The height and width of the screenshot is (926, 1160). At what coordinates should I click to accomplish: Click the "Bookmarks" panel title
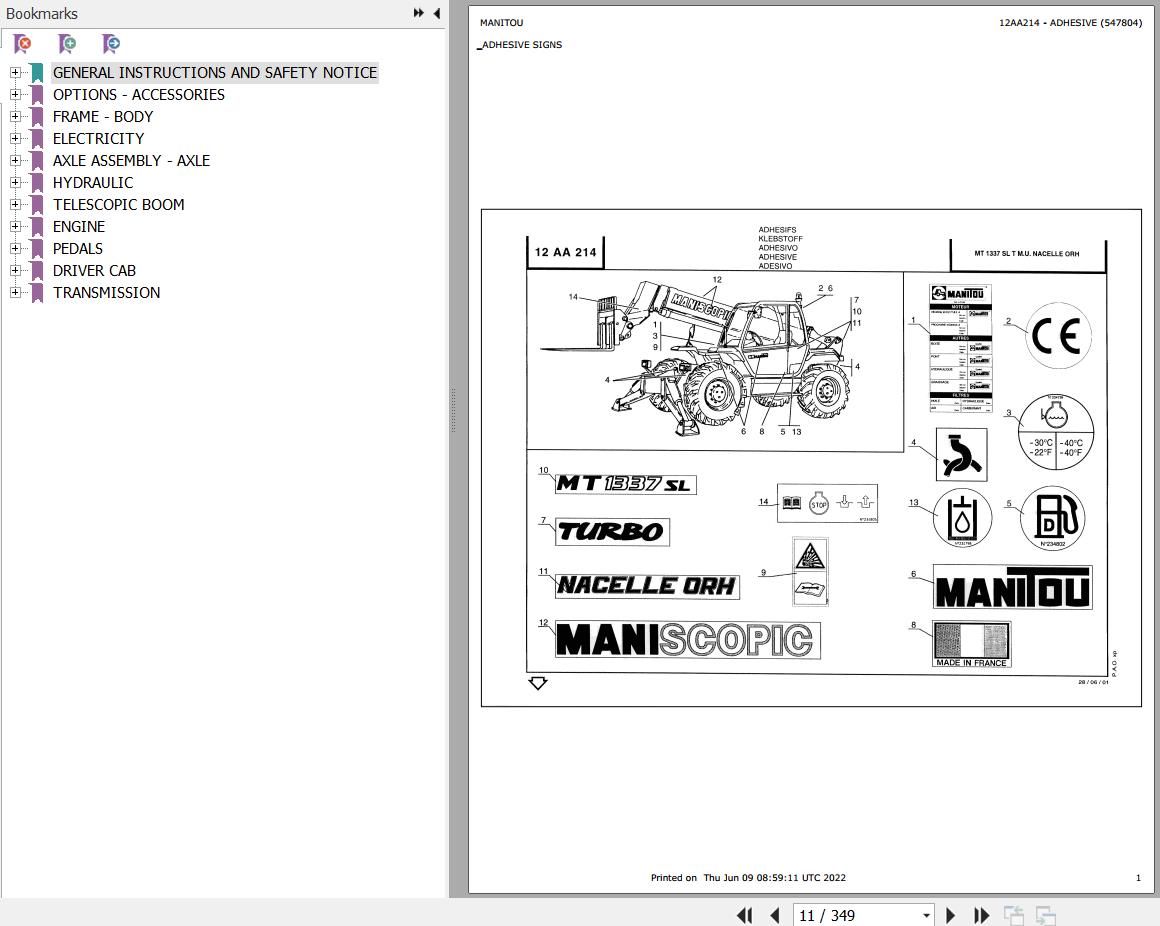[x=41, y=13]
